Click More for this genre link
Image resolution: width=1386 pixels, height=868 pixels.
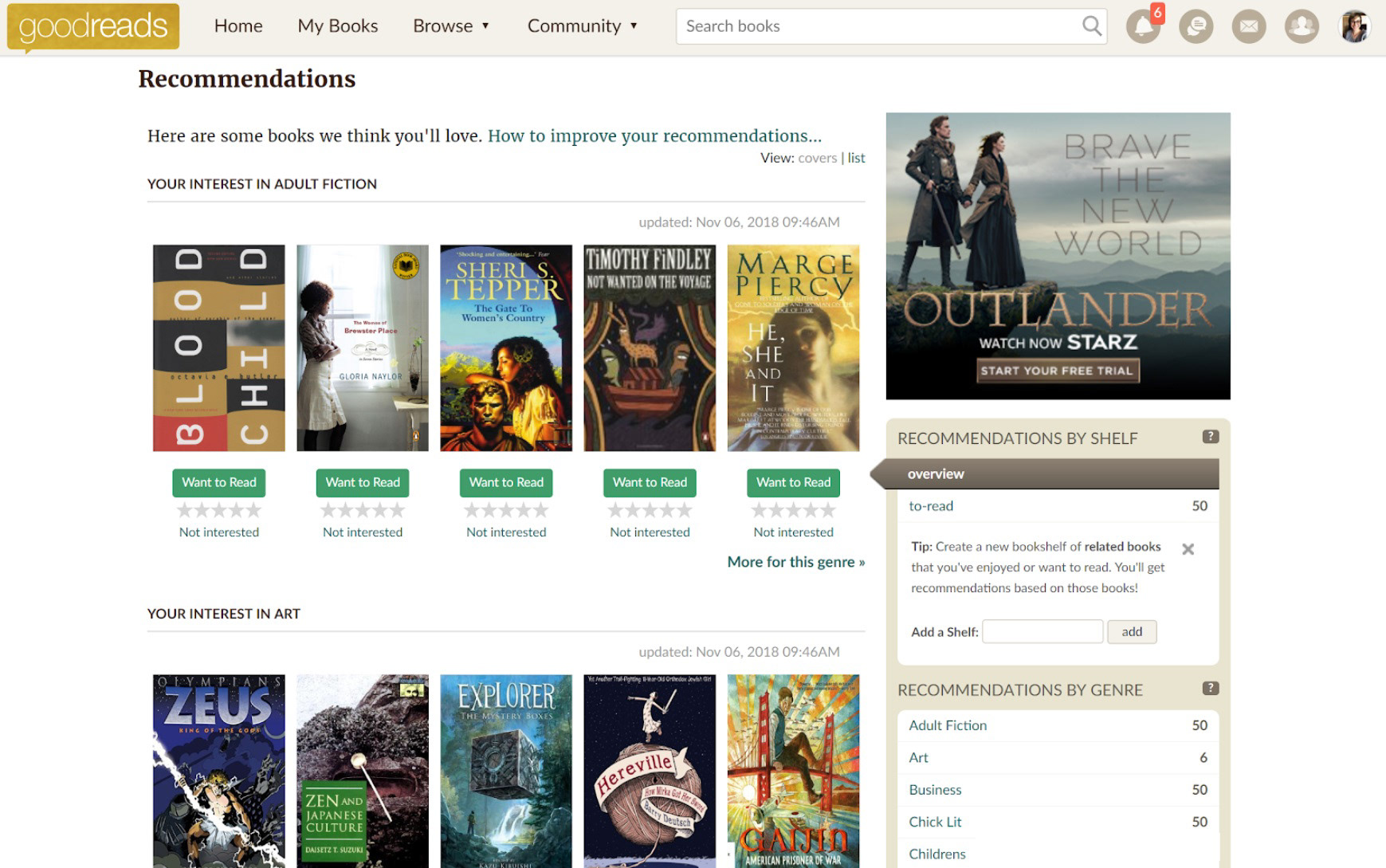[x=796, y=562]
